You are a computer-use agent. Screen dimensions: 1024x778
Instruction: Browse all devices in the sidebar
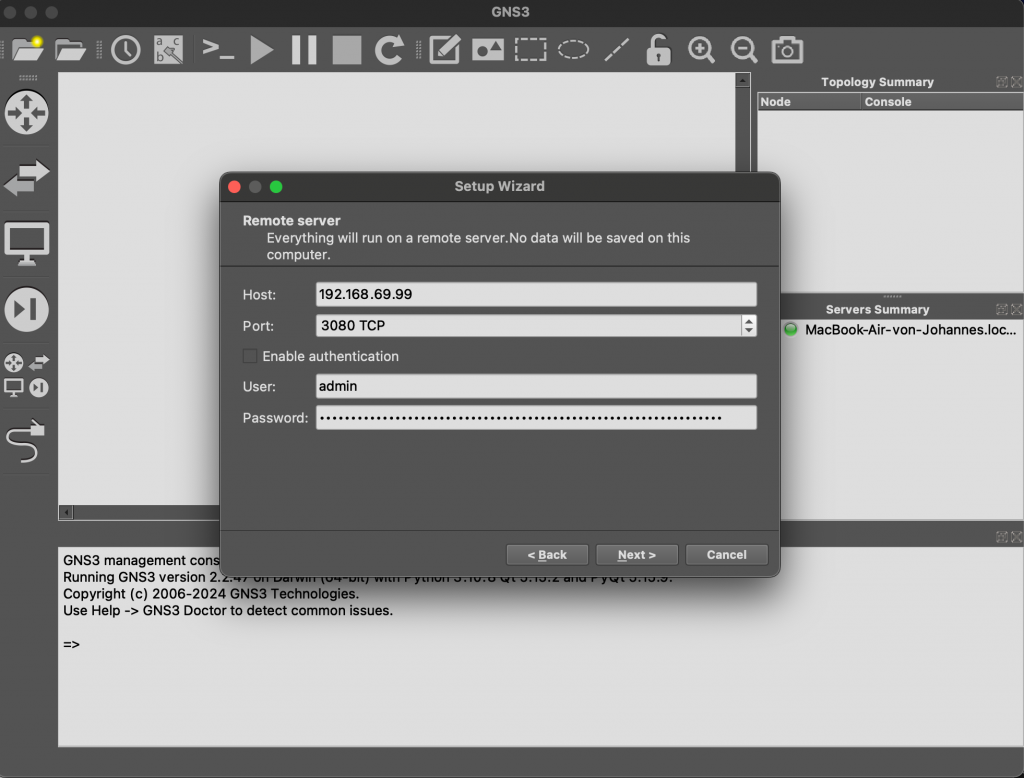click(x=27, y=375)
